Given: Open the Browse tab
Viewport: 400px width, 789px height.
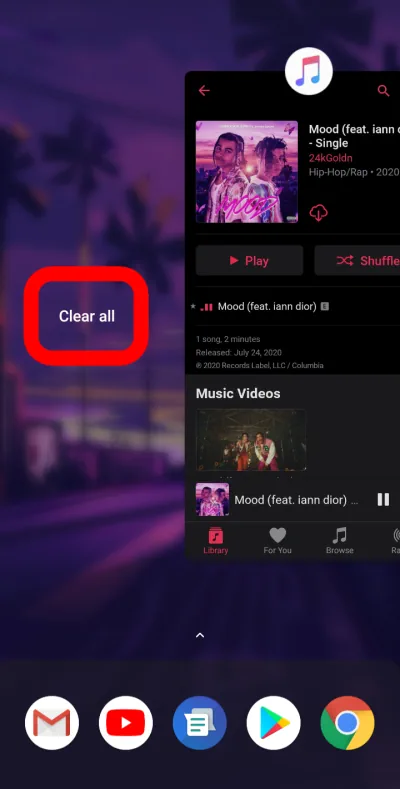Looking at the screenshot, I should point(340,541).
